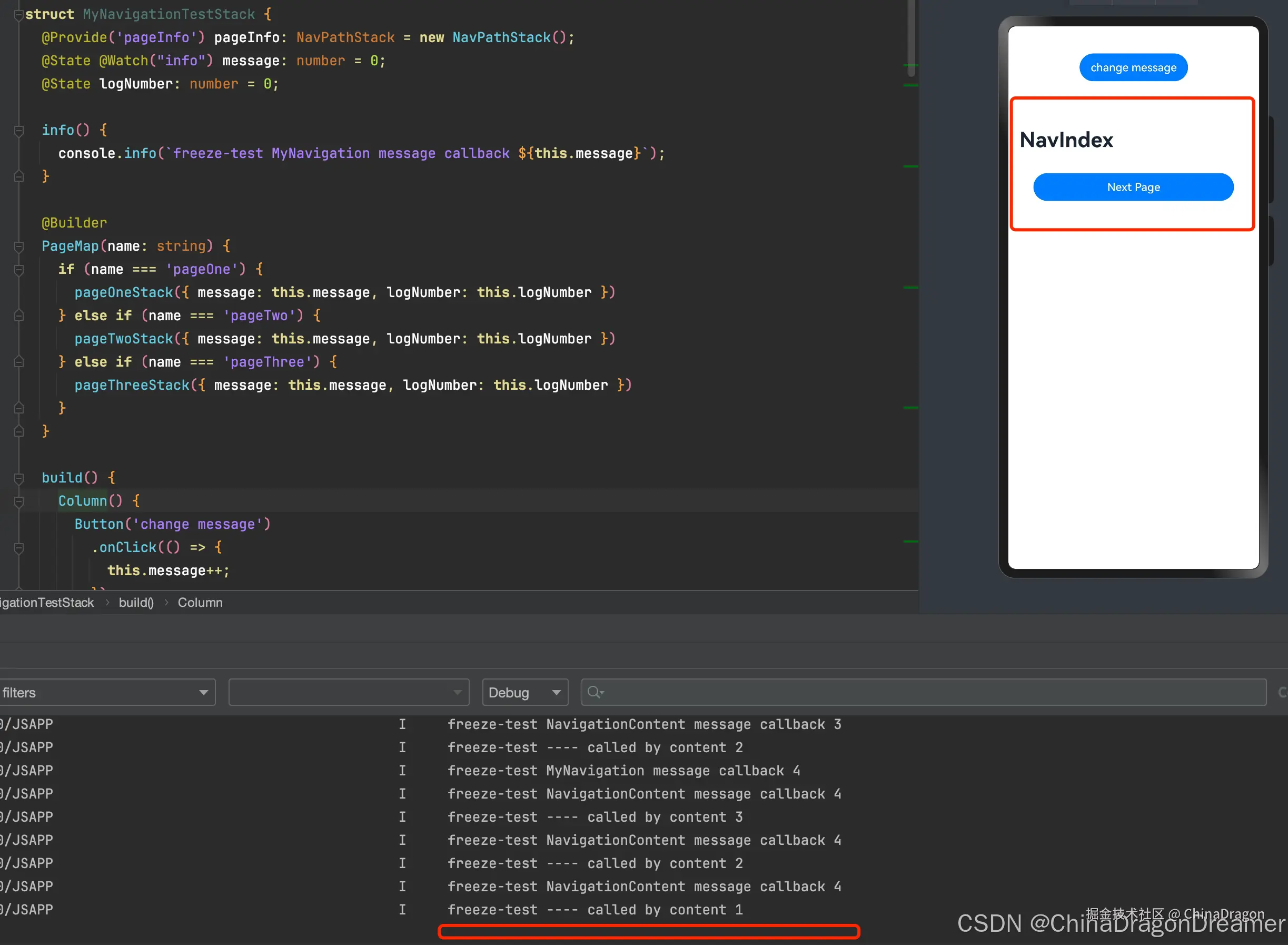The width and height of the screenshot is (1288, 945).
Task: Click 'this.message++;' statement in code
Action: click(x=169, y=570)
